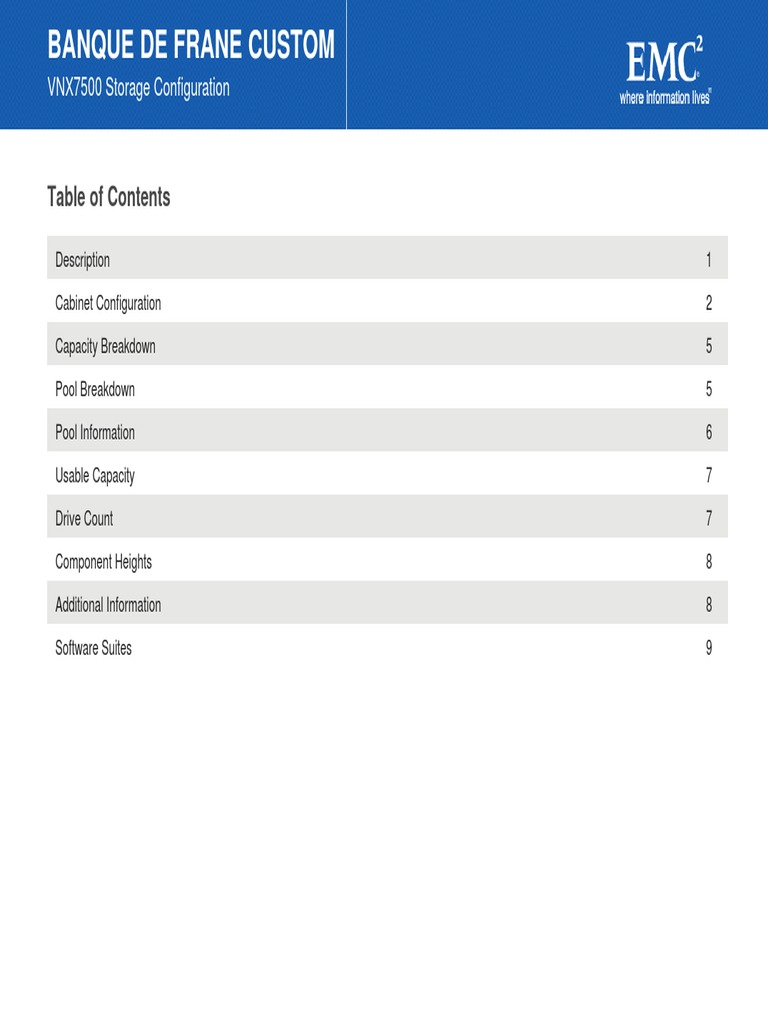Click the Table of Contents heading

[x=108, y=197]
